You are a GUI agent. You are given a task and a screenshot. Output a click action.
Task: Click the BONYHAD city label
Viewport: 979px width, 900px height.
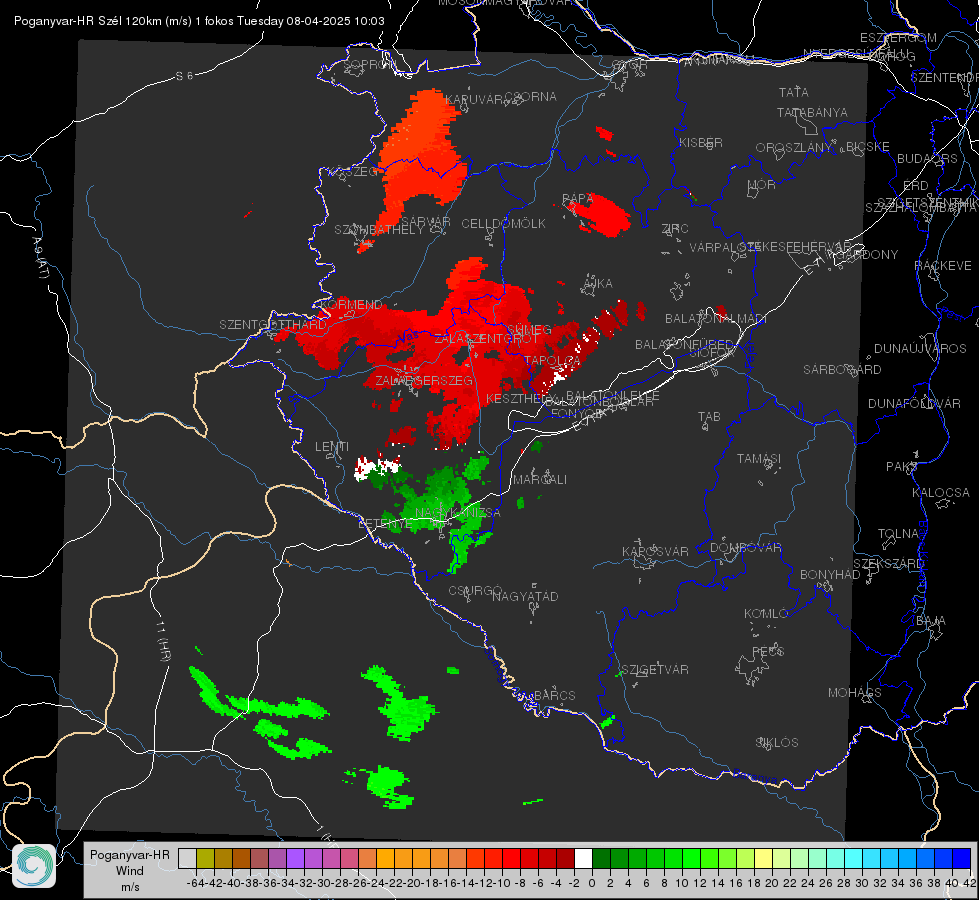[x=830, y=575]
